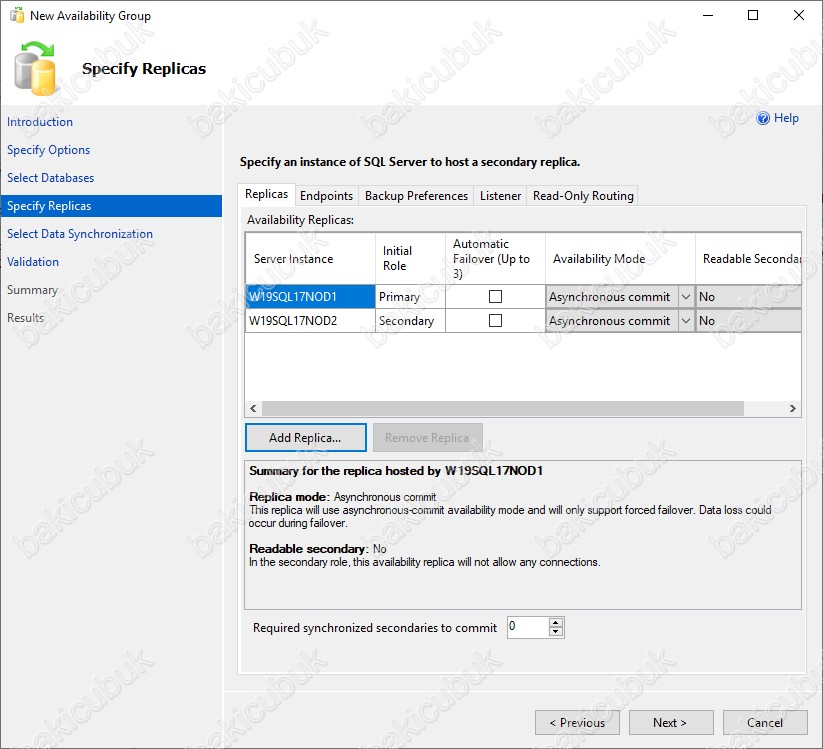
Task: Enable Automatic Failover for W19SQL17NOD2
Action: [x=495, y=320]
